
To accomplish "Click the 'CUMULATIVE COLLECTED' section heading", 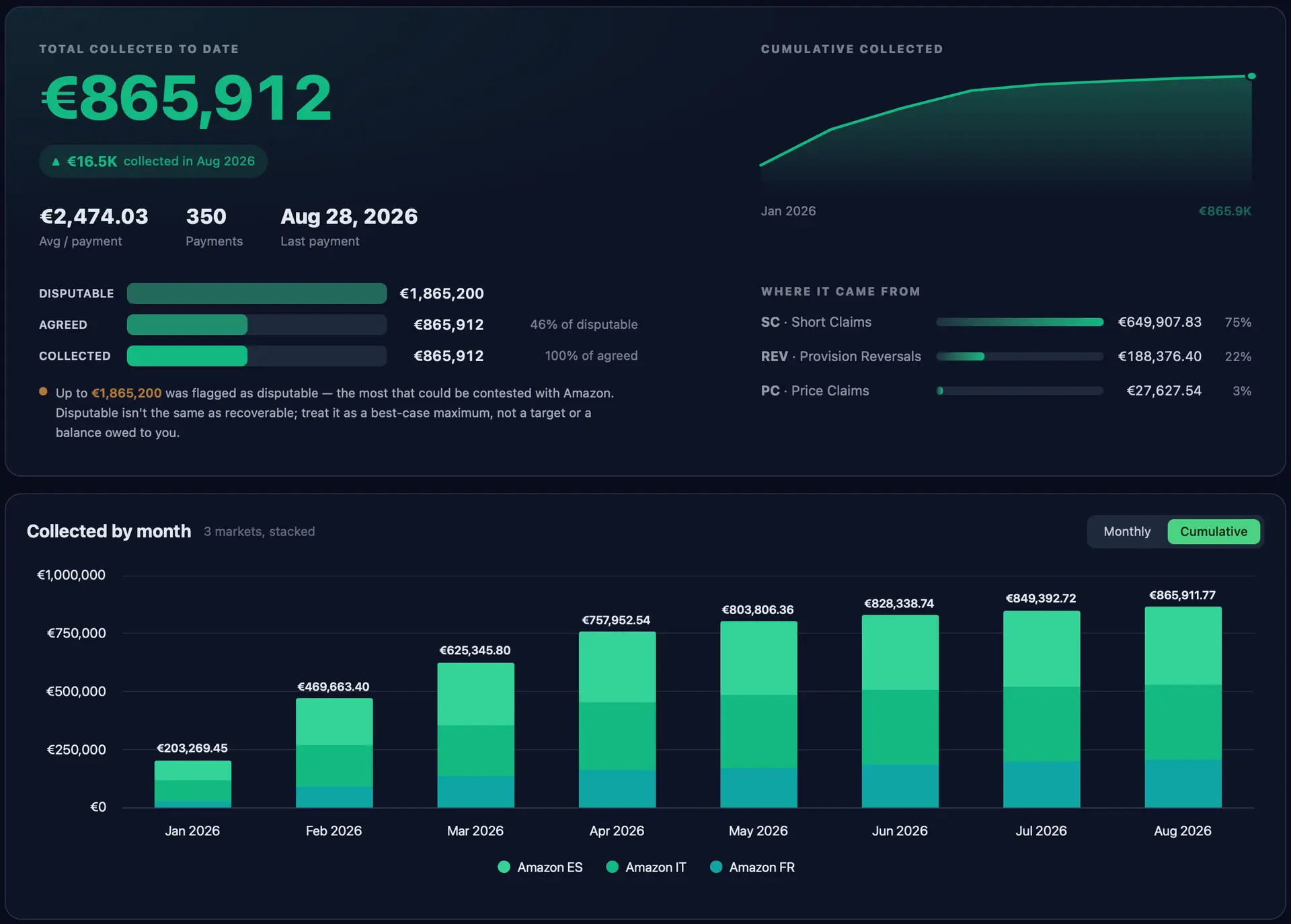I will pyautogui.click(x=852, y=49).
